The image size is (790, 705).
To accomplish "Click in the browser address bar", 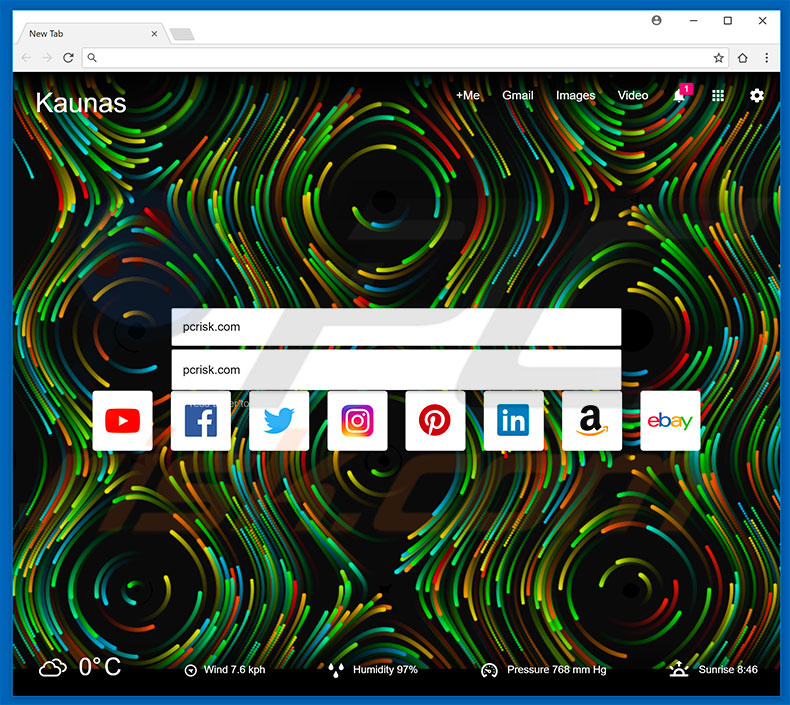I will click(406, 58).
